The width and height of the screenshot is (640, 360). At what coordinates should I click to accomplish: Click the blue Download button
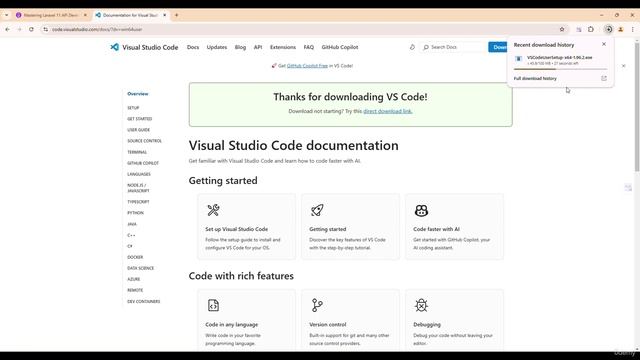point(498,47)
